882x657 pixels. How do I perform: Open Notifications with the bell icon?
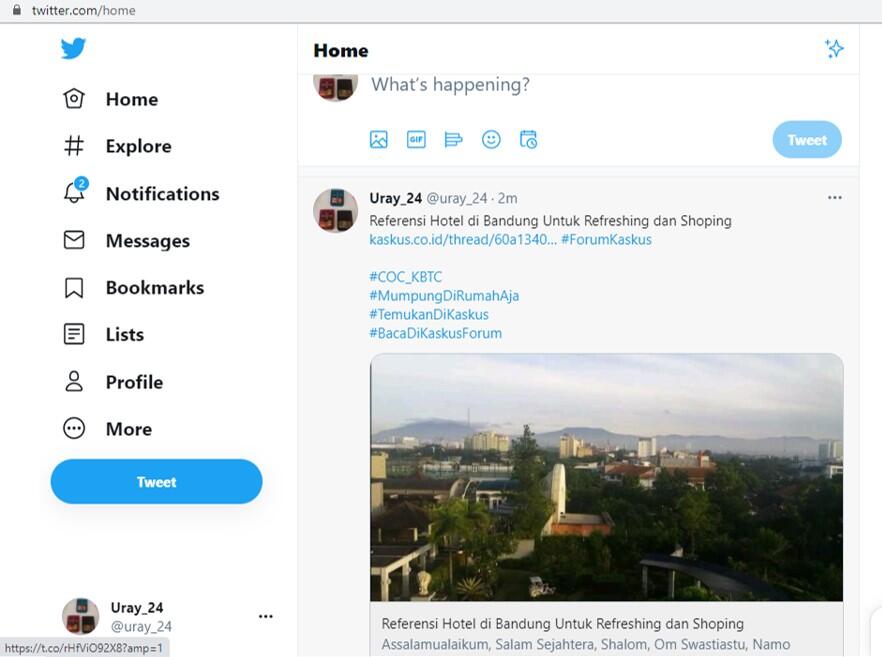point(74,193)
